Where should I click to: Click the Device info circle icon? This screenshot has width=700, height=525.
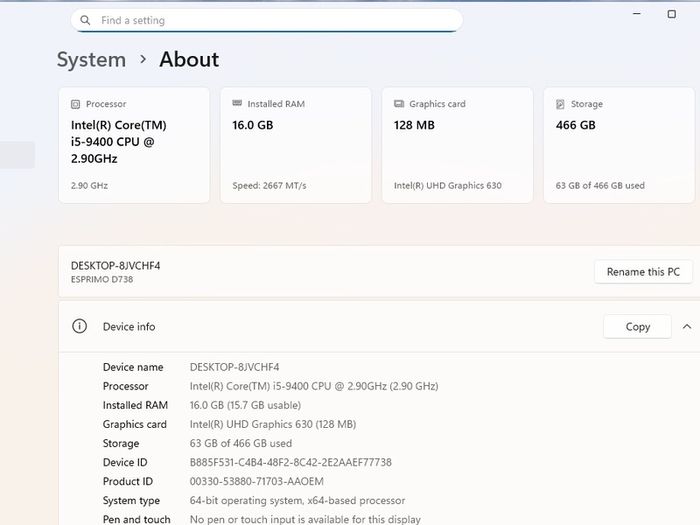[x=79, y=326]
